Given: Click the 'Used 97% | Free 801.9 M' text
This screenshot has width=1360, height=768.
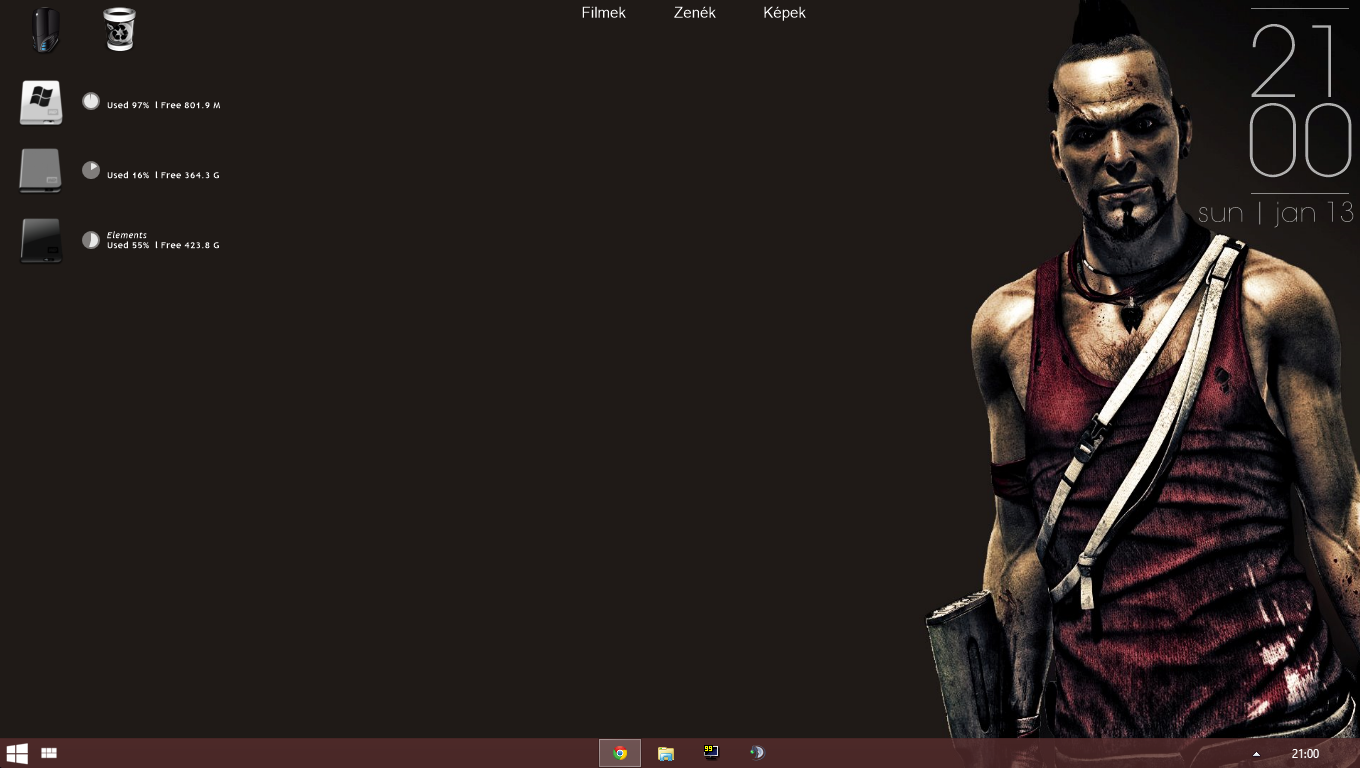Looking at the screenshot, I should coord(163,105).
